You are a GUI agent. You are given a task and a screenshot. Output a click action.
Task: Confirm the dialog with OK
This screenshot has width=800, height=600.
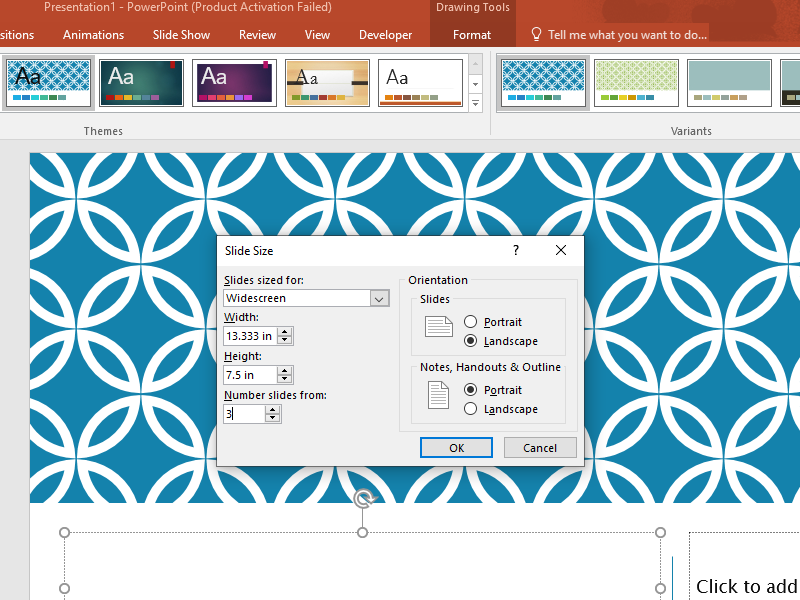(x=456, y=448)
